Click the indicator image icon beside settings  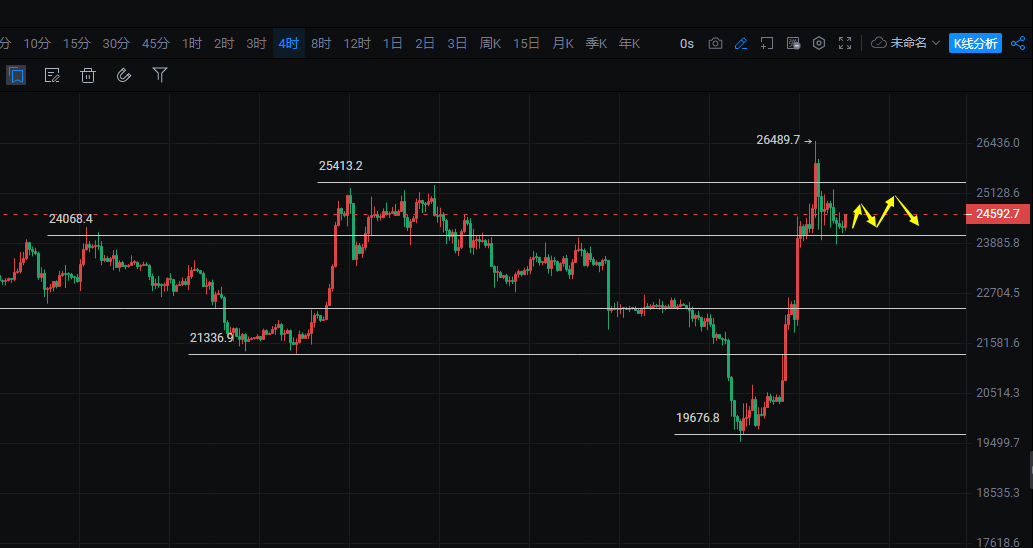click(793, 43)
